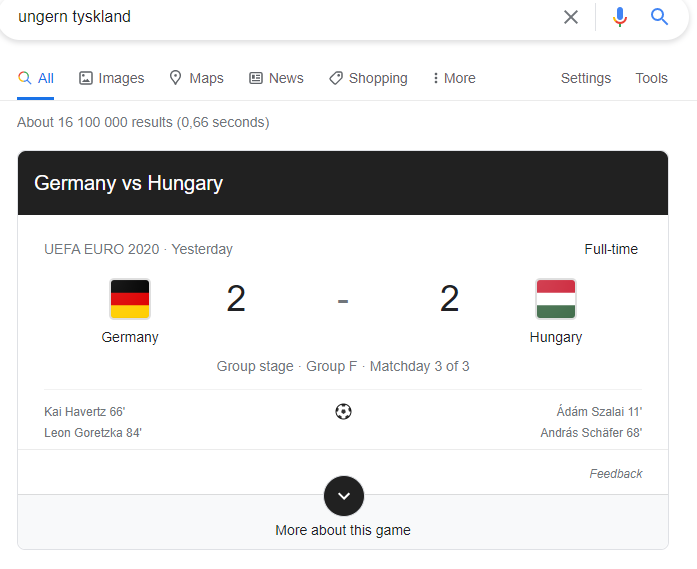
Task: Open the News results tab
Action: point(276,78)
